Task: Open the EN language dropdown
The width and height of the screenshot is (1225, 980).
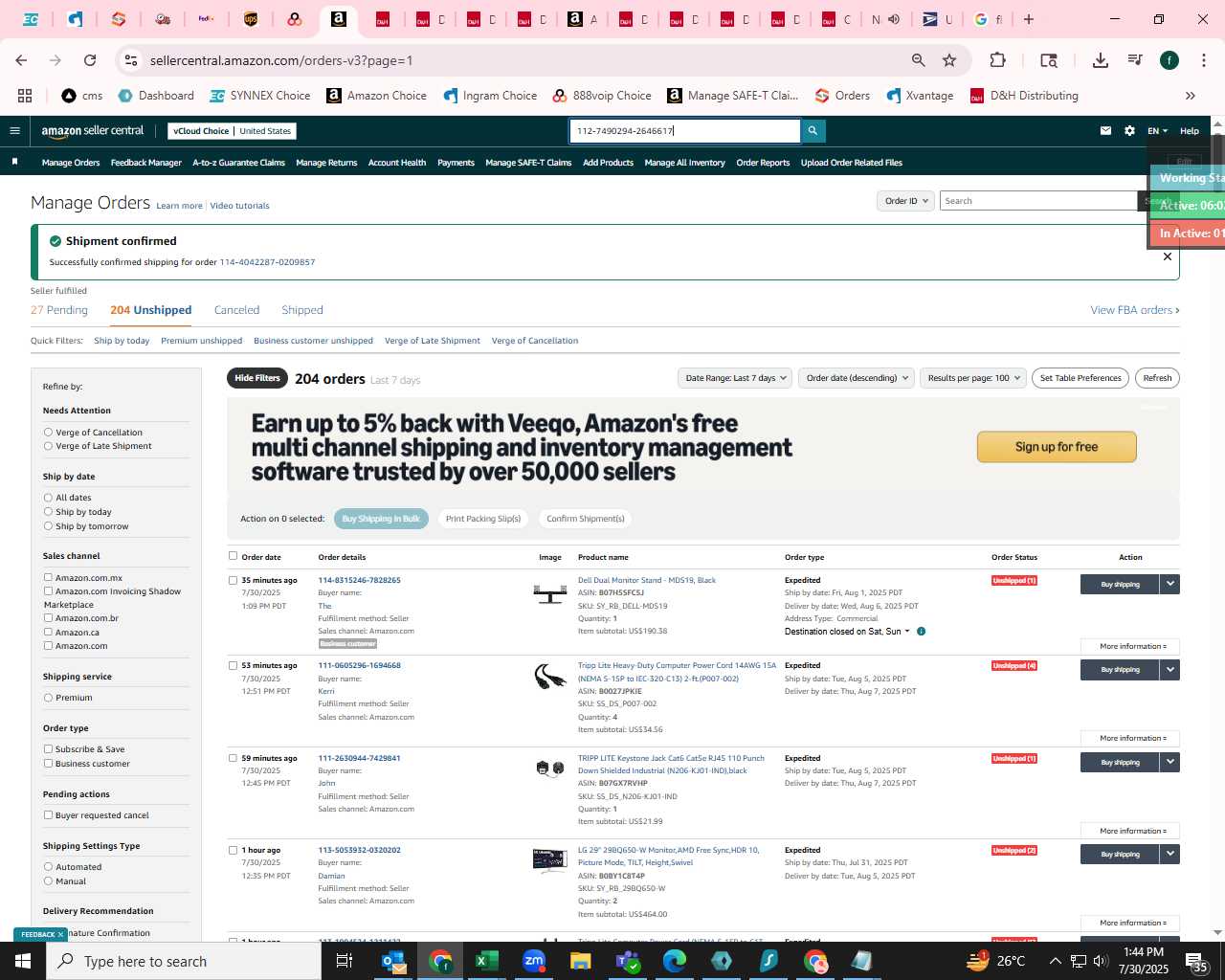Action: coord(1157,131)
